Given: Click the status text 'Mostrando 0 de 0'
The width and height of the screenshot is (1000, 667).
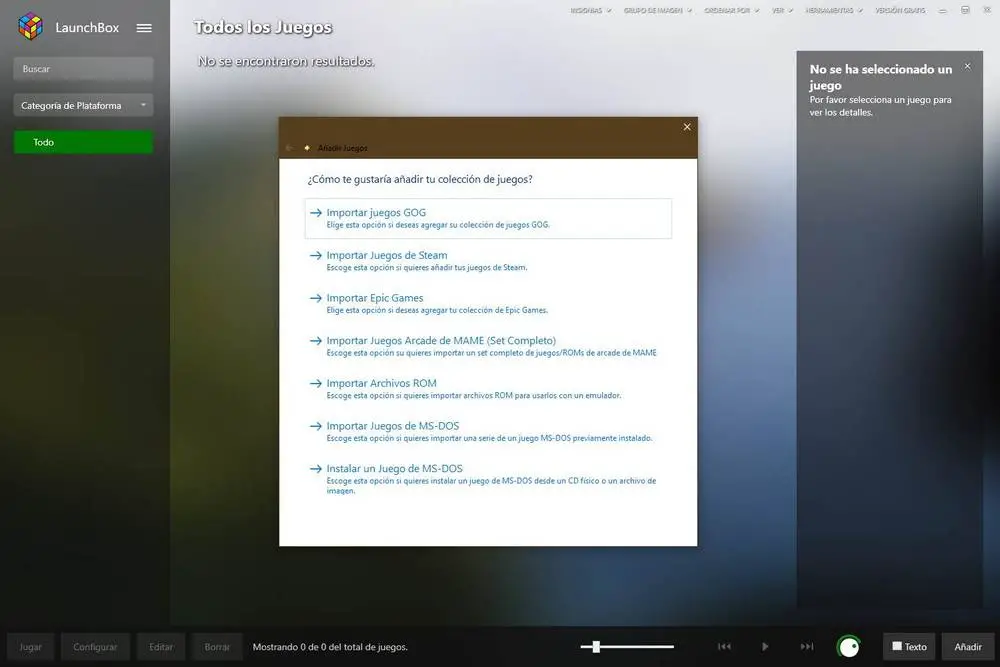Looking at the screenshot, I should (330, 647).
